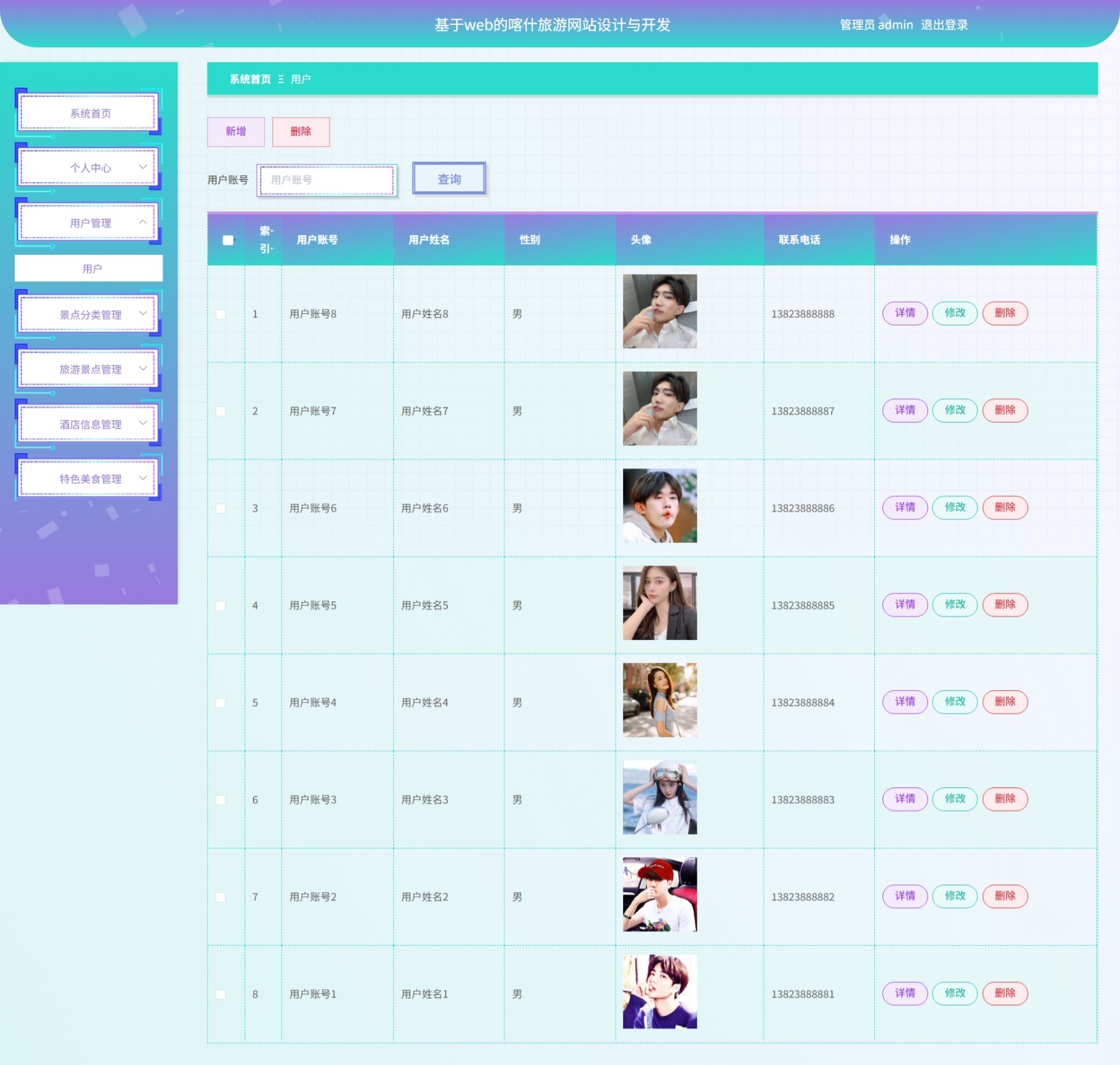Focus the 用户账号 search input
1120x1065 pixels.
327,180
